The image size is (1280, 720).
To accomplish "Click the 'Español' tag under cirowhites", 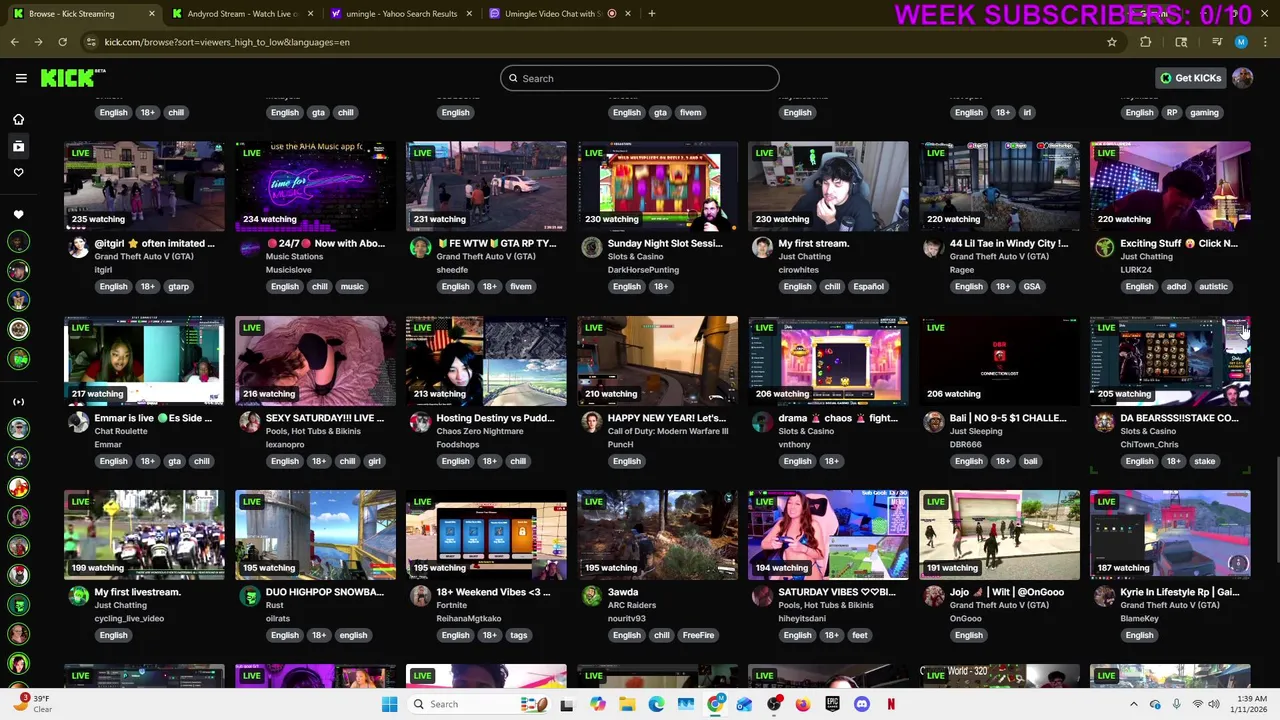I will (x=868, y=286).
